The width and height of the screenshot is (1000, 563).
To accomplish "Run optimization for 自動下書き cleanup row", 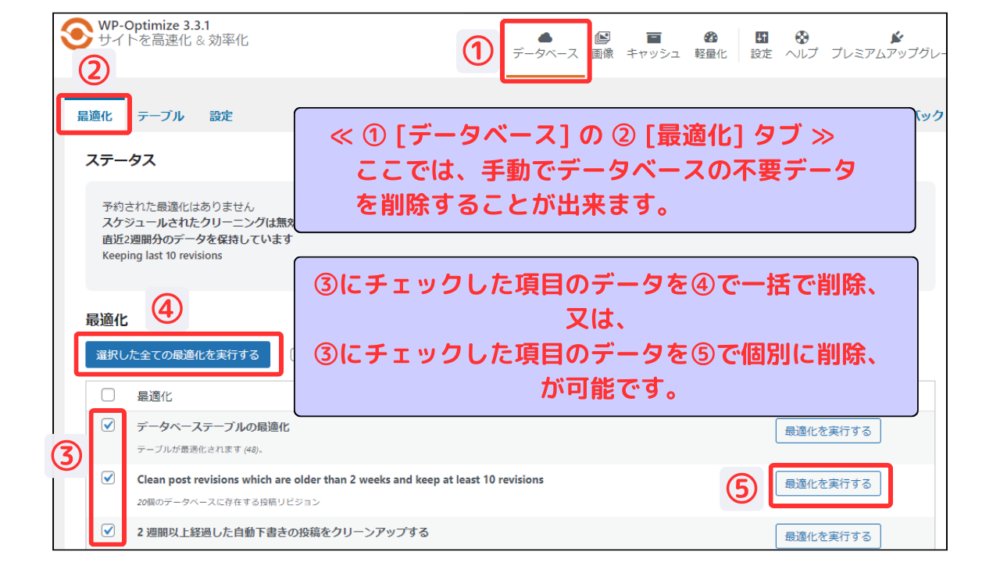I will click(828, 536).
